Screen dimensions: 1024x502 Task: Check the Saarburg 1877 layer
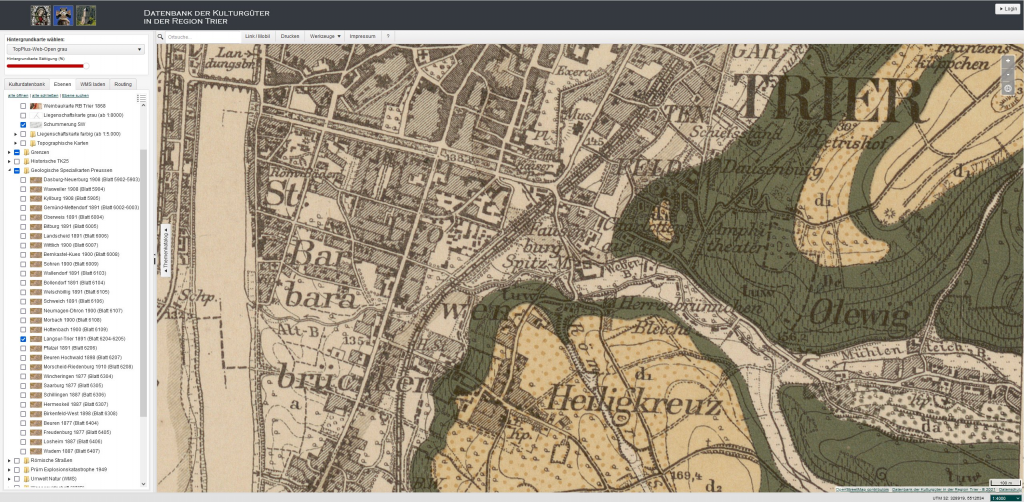pos(24,385)
